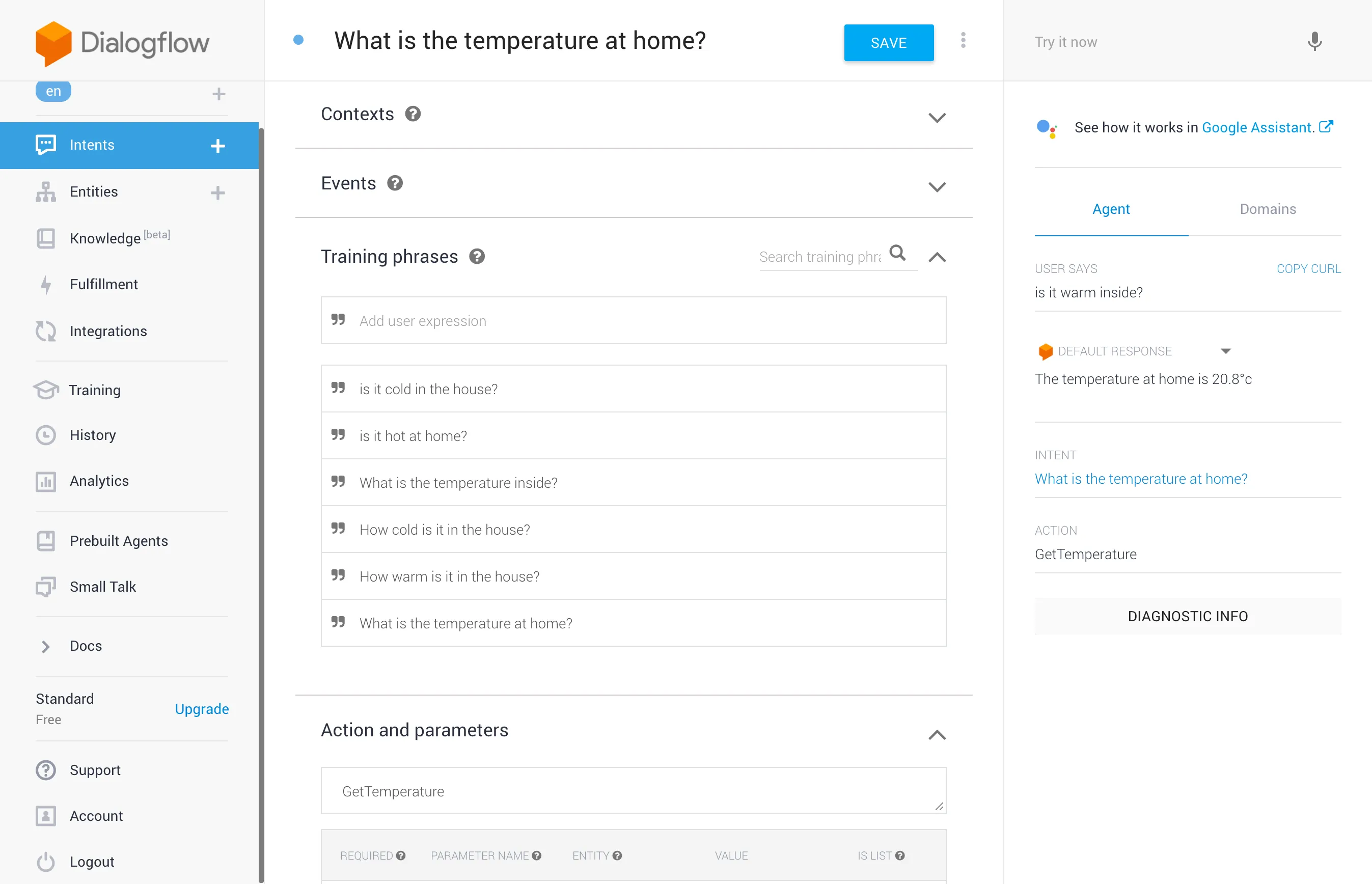Screen dimensions: 1372x884
Task: Click the microphone icon in Try it now
Action: (x=1314, y=42)
